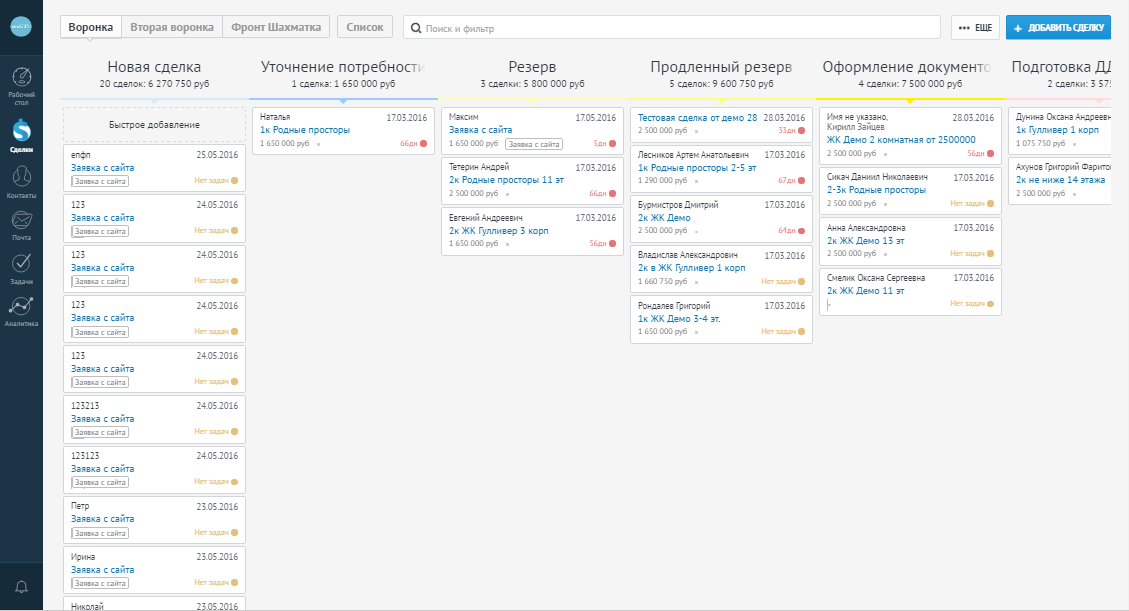The width and height of the screenshot is (1129, 611).
Task: Open the deal 2к ЖК Демо
Action: pyautogui.click(x=664, y=217)
